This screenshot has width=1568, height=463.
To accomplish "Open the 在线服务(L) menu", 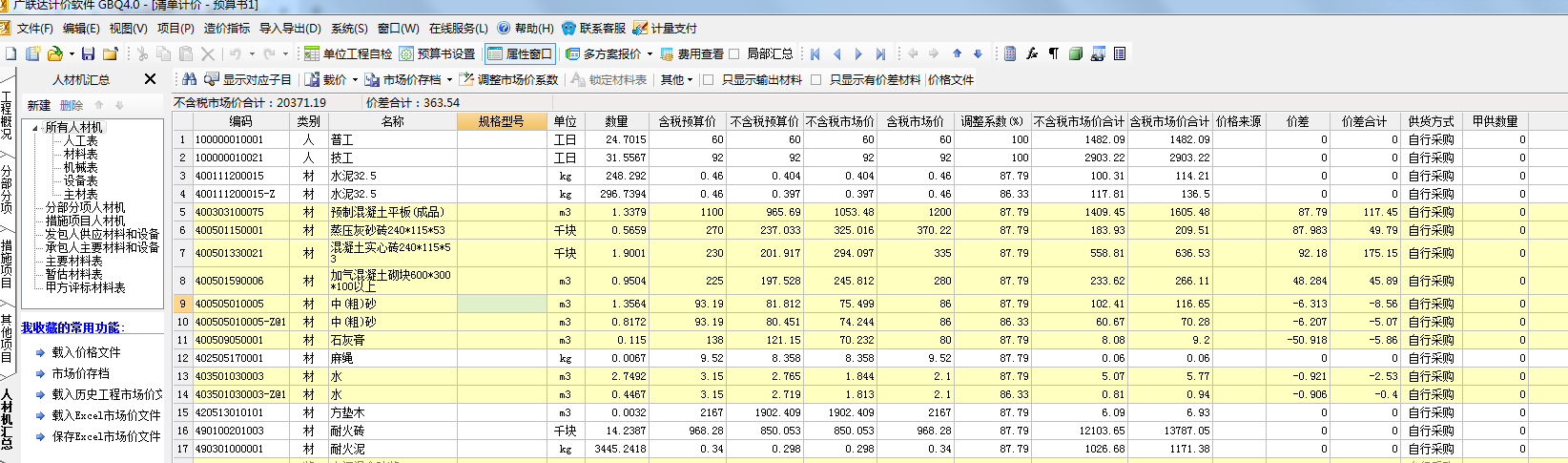I will pyautogui.click(x=458, y=28).
